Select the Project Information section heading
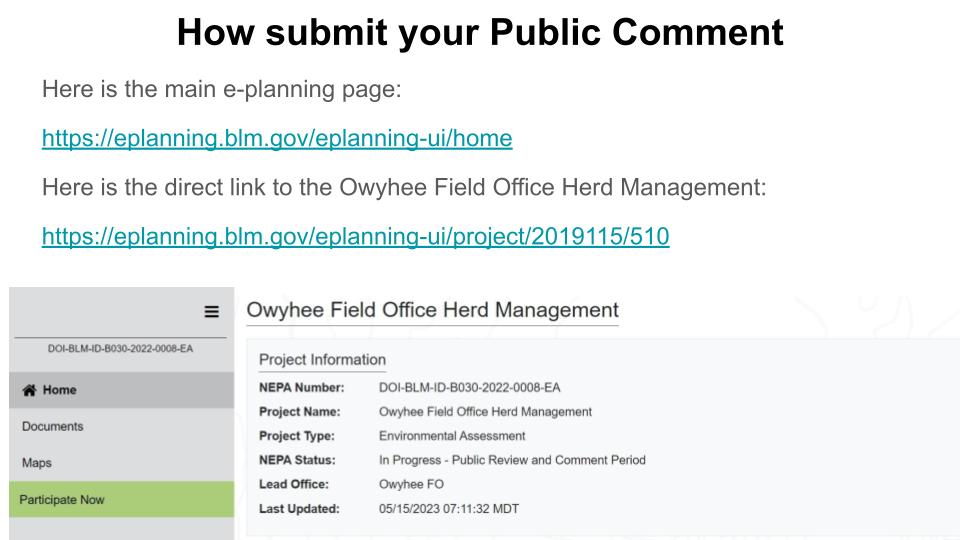This screenshot has width=960, height=540. point(322,359)
